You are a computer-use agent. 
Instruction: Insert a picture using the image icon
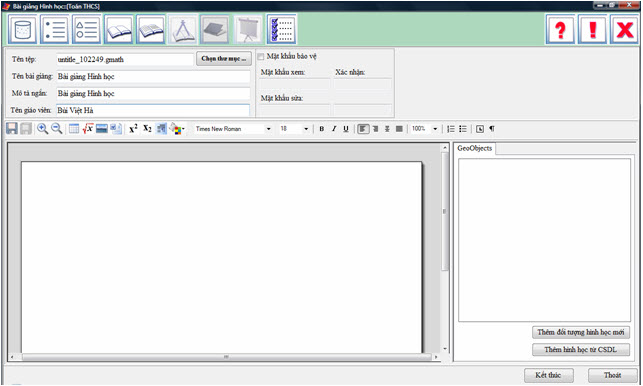(x=102, y=129)
